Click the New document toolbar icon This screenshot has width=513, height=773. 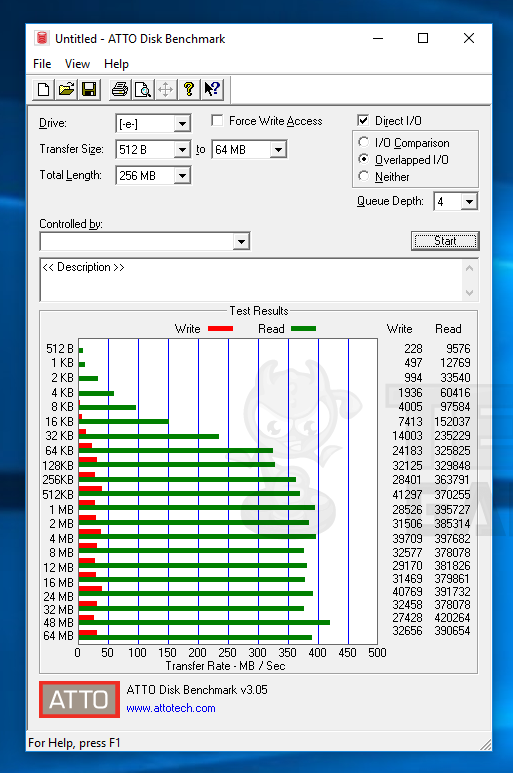(43, 89)
